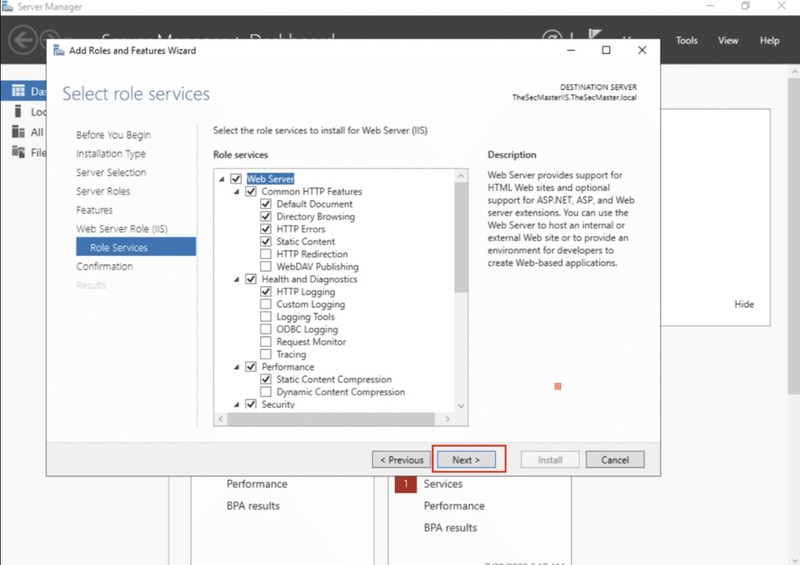This screenshot has width=800, height=565.
Task: Check the Request Monitor option
Action: click(266, 341)
